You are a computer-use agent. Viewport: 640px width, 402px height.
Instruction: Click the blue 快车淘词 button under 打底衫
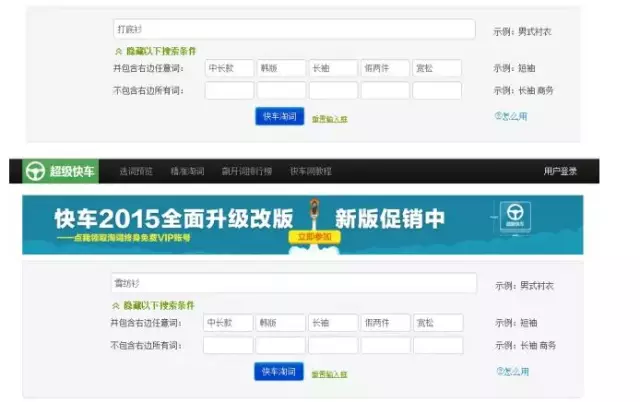280,116
